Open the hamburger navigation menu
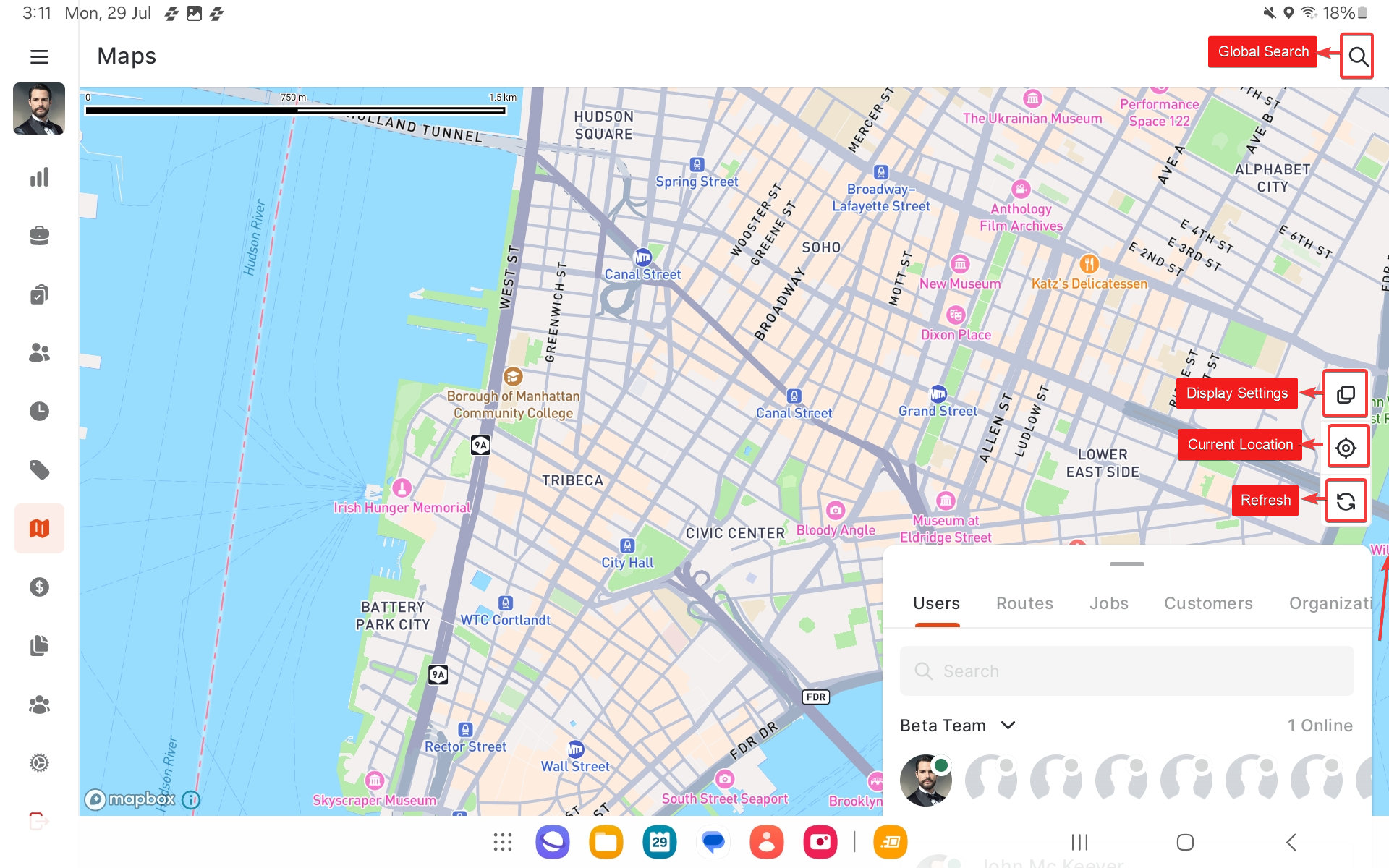This screenshot has width=1389, height=868. click(x=39, y=56)
